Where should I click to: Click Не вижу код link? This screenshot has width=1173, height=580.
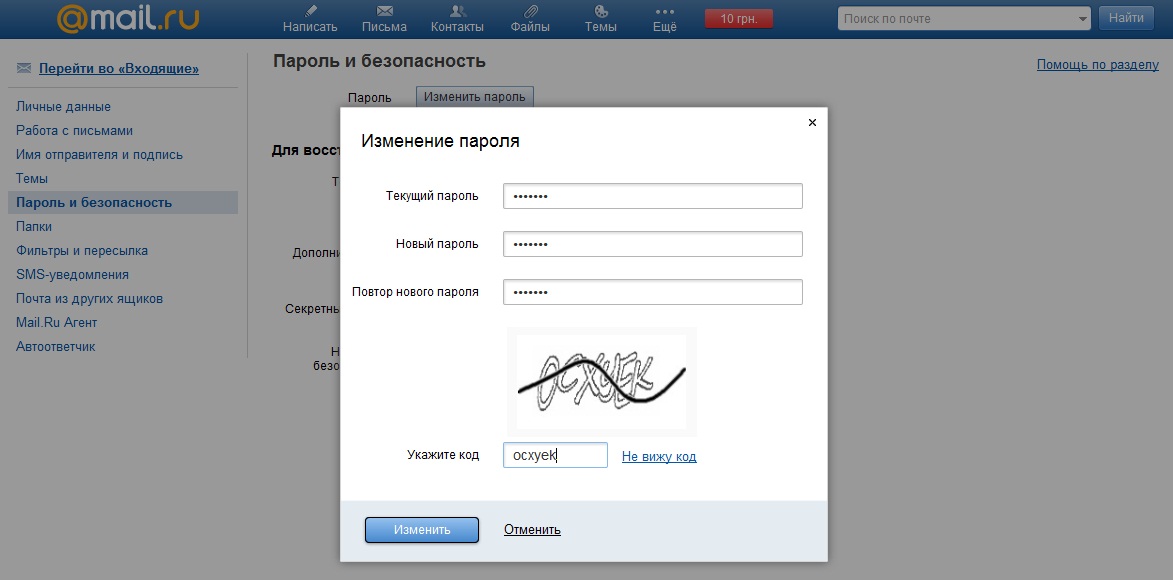coord(659,457)
